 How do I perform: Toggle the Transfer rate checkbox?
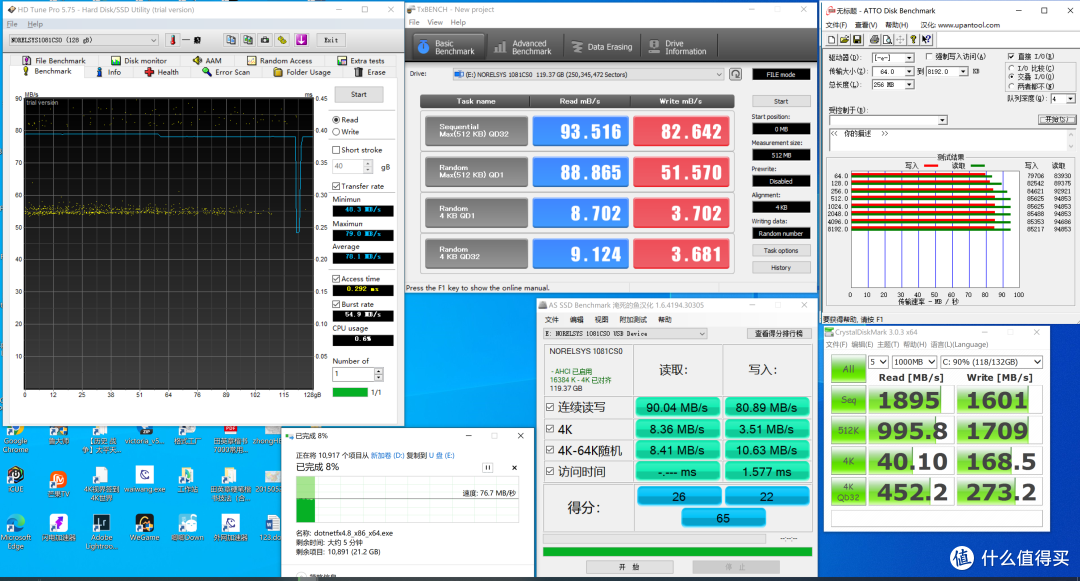click(336, 186)
